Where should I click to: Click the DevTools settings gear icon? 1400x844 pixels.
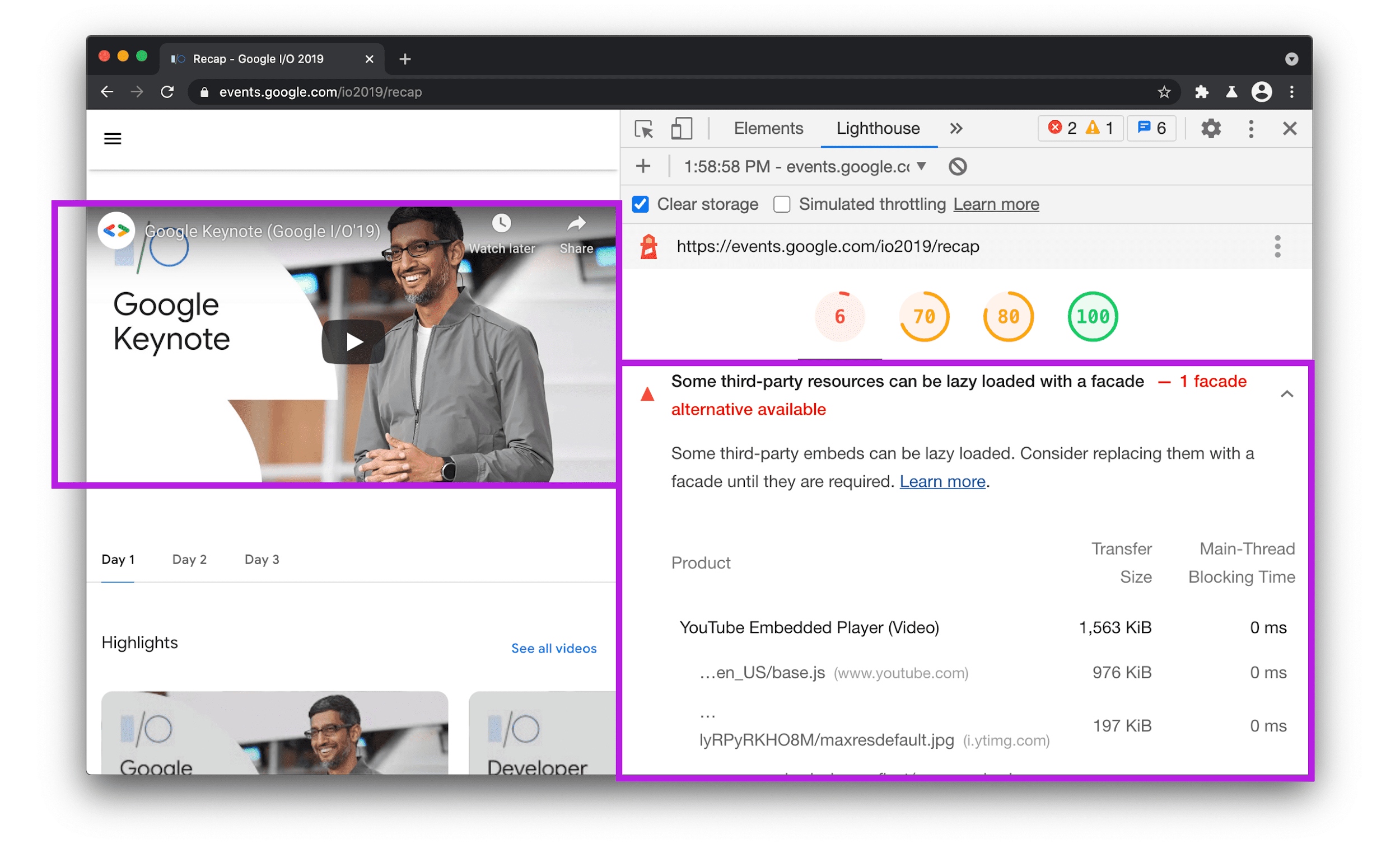(1214, 127)
